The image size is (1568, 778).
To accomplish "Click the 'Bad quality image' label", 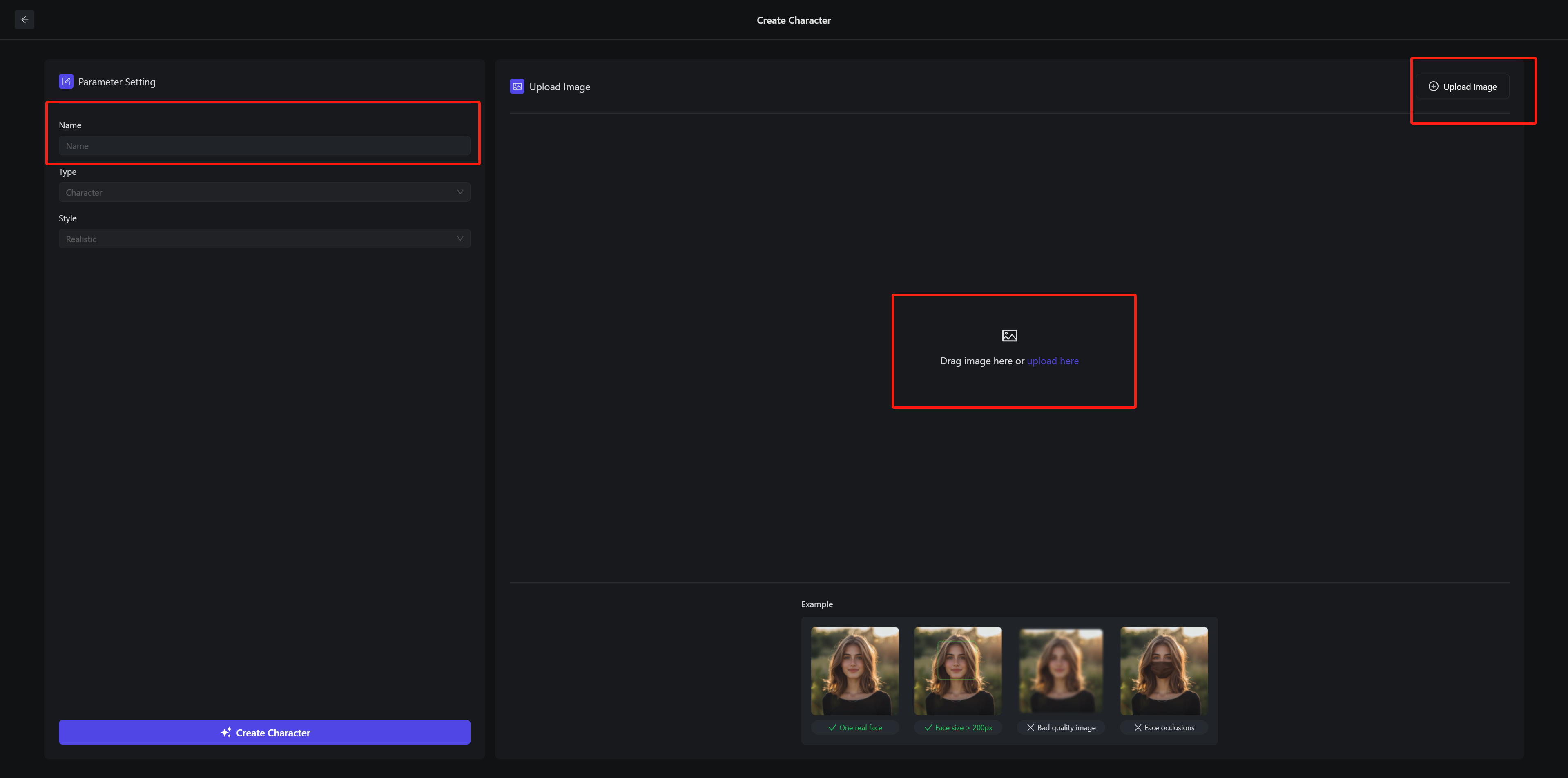I will tap(1061, 727).
